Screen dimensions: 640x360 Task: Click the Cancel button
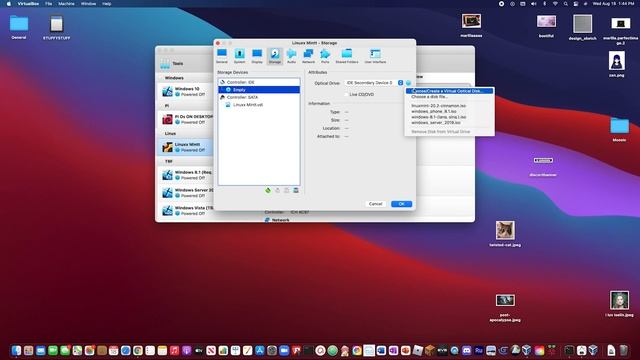pos(375,204)
